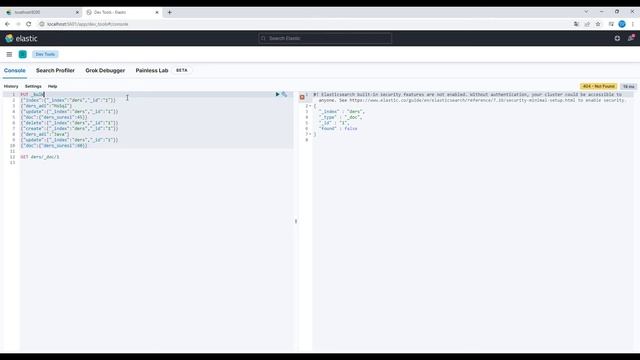The height and width of the screenshot is (360, 640).
Task: Click the browser address bar URL
Action: tap(87, 24)
